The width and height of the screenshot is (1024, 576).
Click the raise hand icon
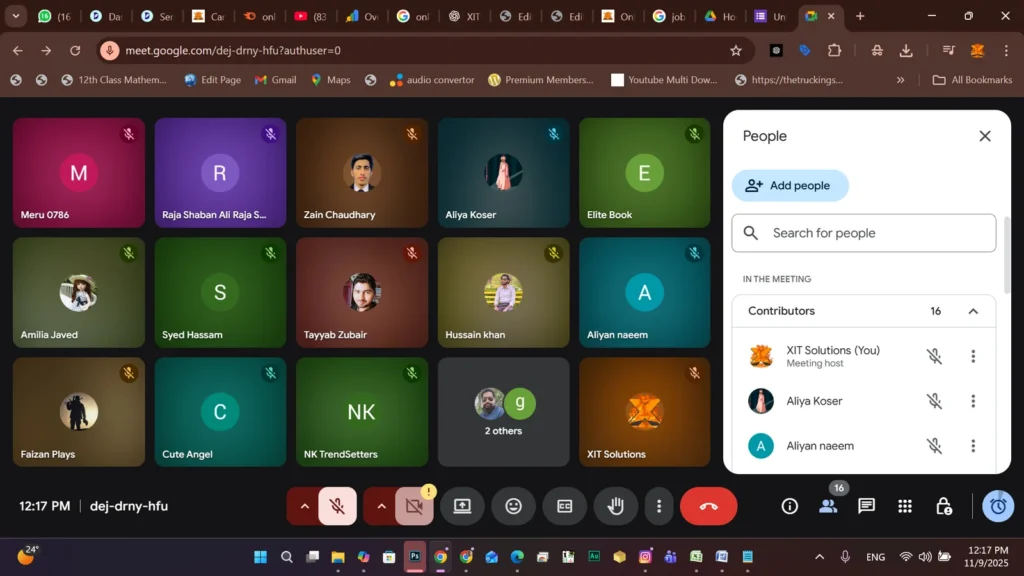[x=616, y=506]
